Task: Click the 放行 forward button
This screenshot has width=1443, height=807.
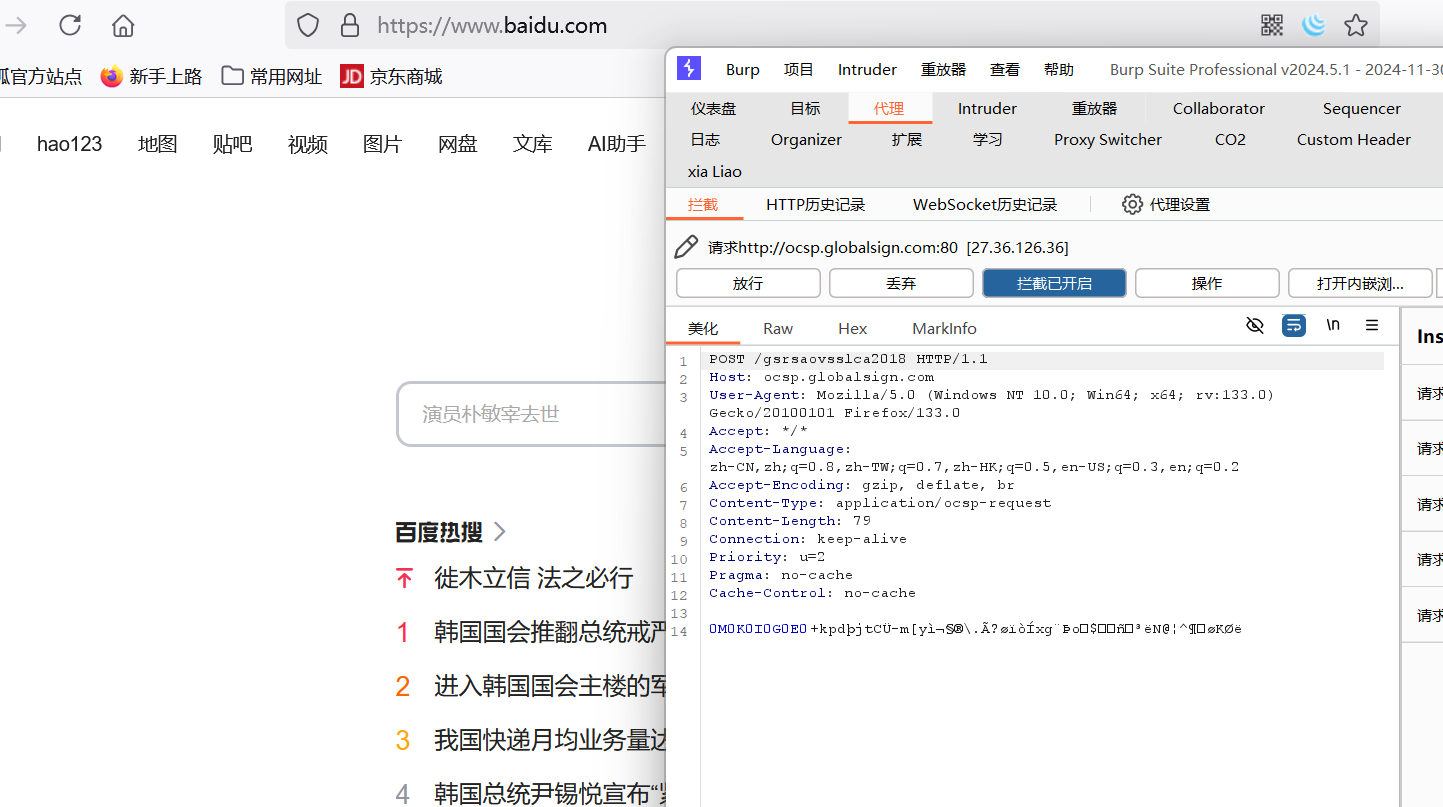Action: (x=748, y=283)
